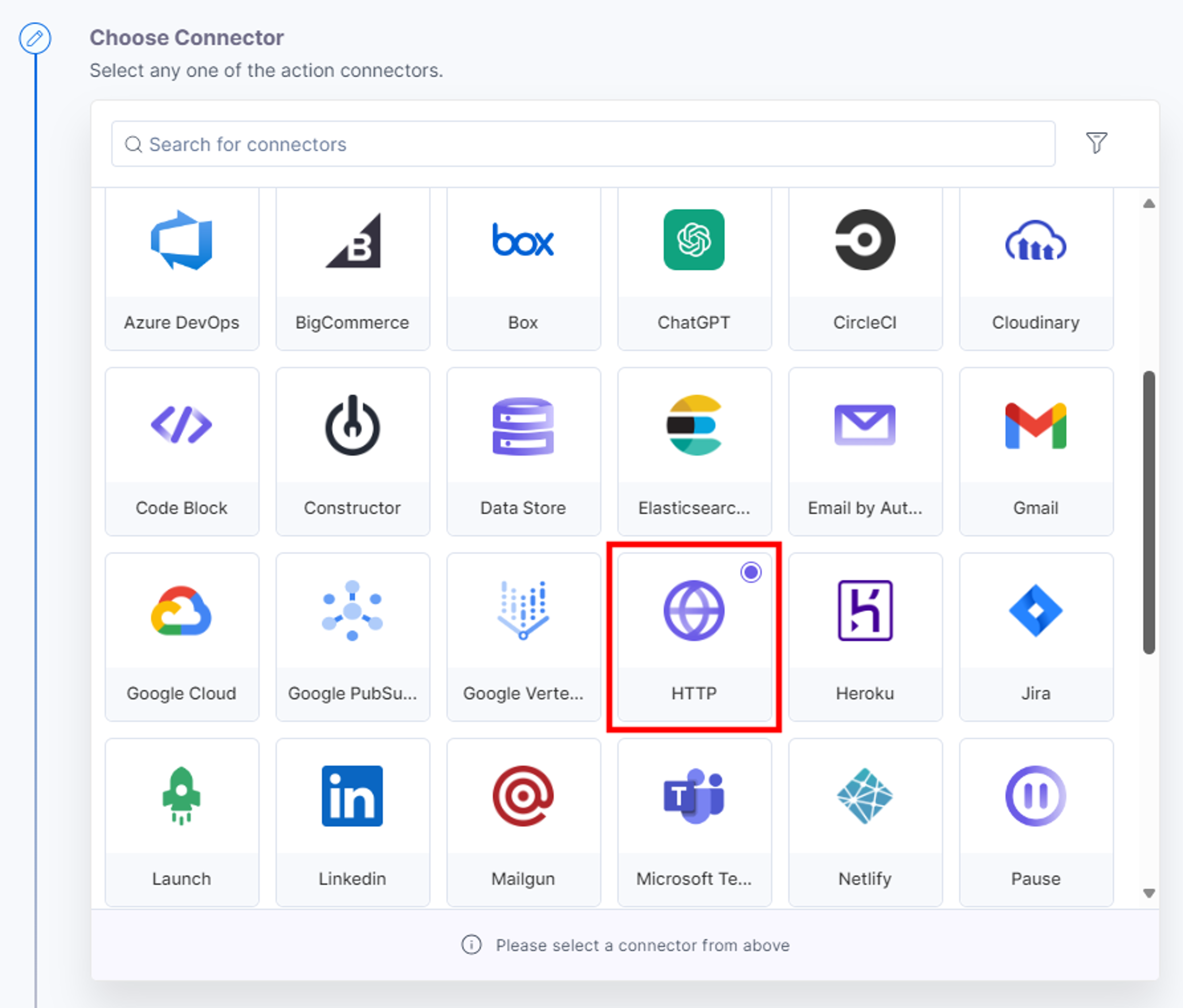Screen dimensions: 1183x1008
Task: Select the Gmail connector icon
Action: click(x=1036, y=426)
